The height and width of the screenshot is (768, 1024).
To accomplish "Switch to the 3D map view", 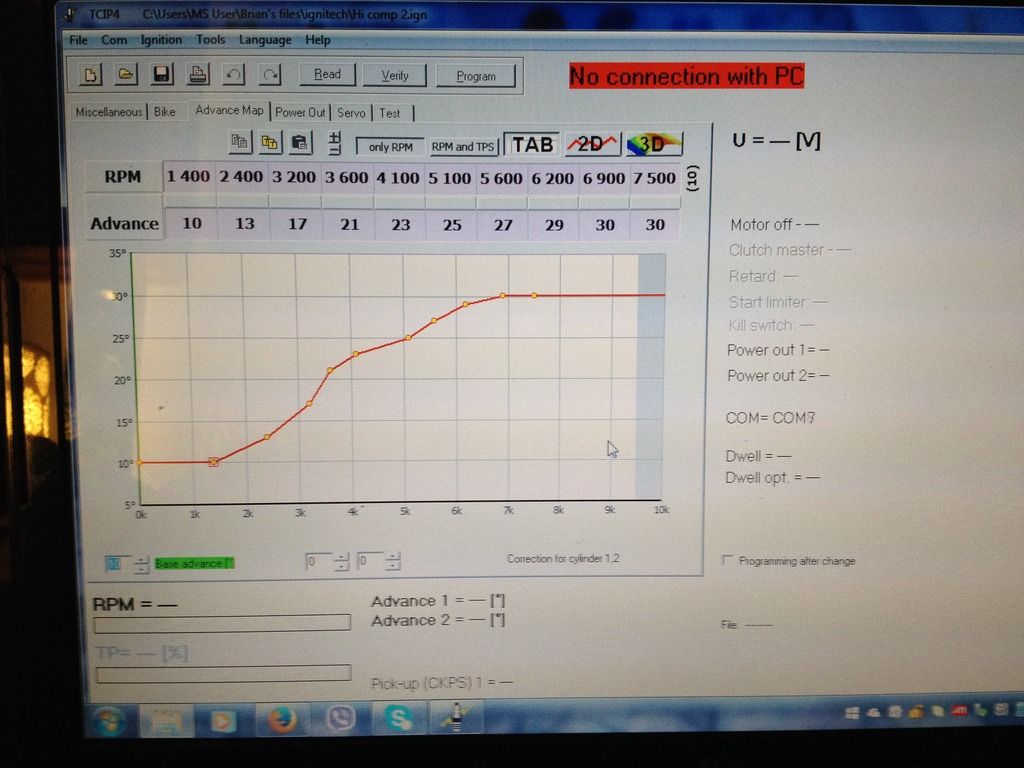I will [x=653, y=144].
